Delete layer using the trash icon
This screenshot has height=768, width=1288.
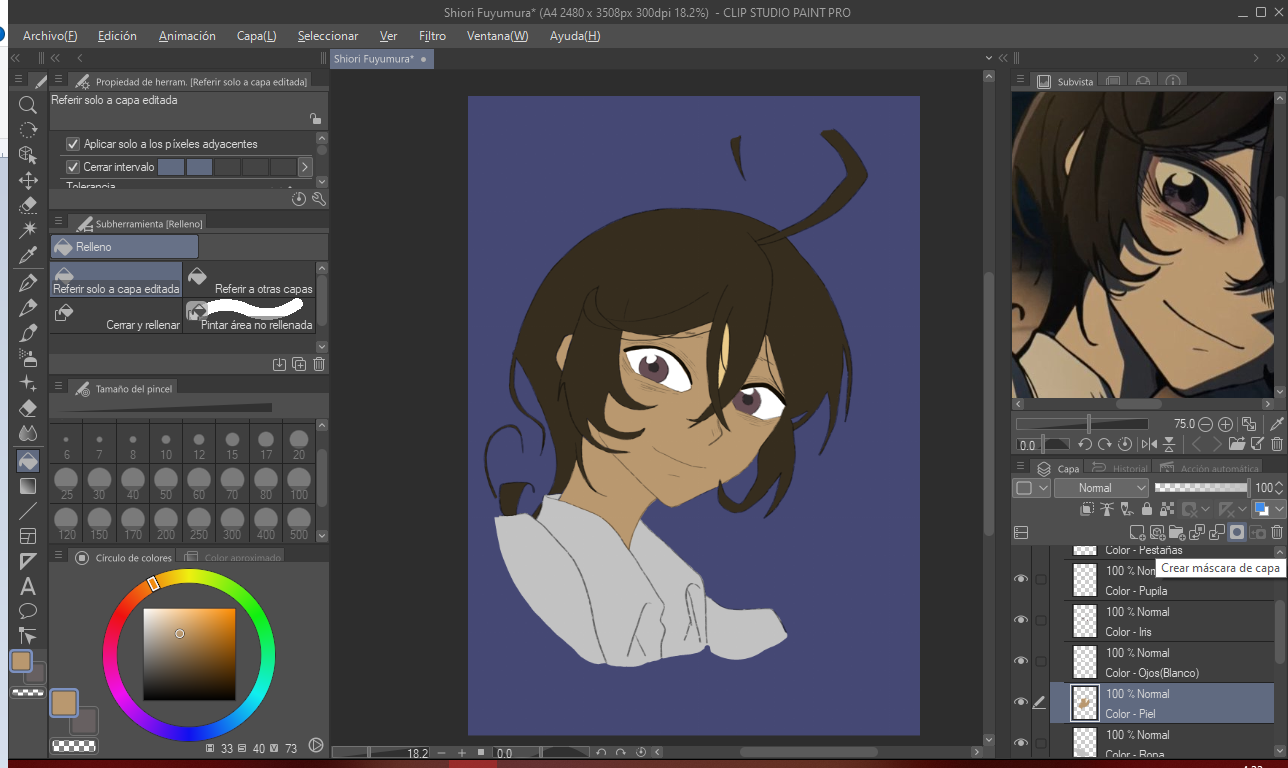coord(1277,533)
